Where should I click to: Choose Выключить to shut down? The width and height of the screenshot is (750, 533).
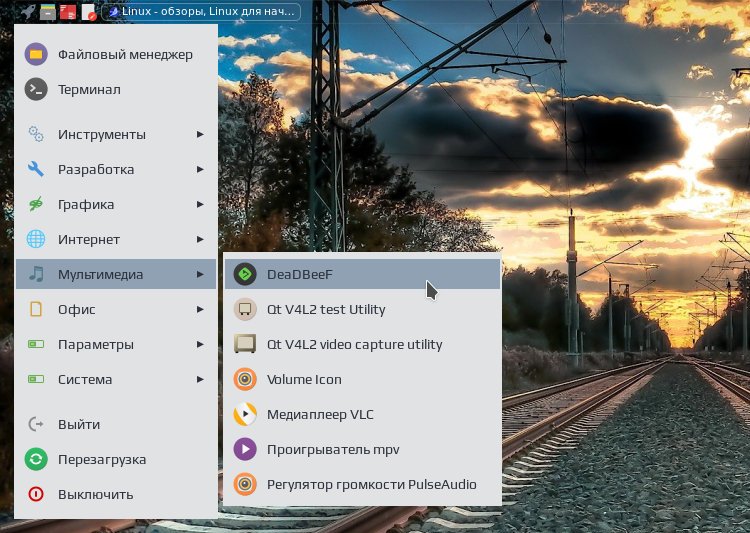click(x=116, y=494)
